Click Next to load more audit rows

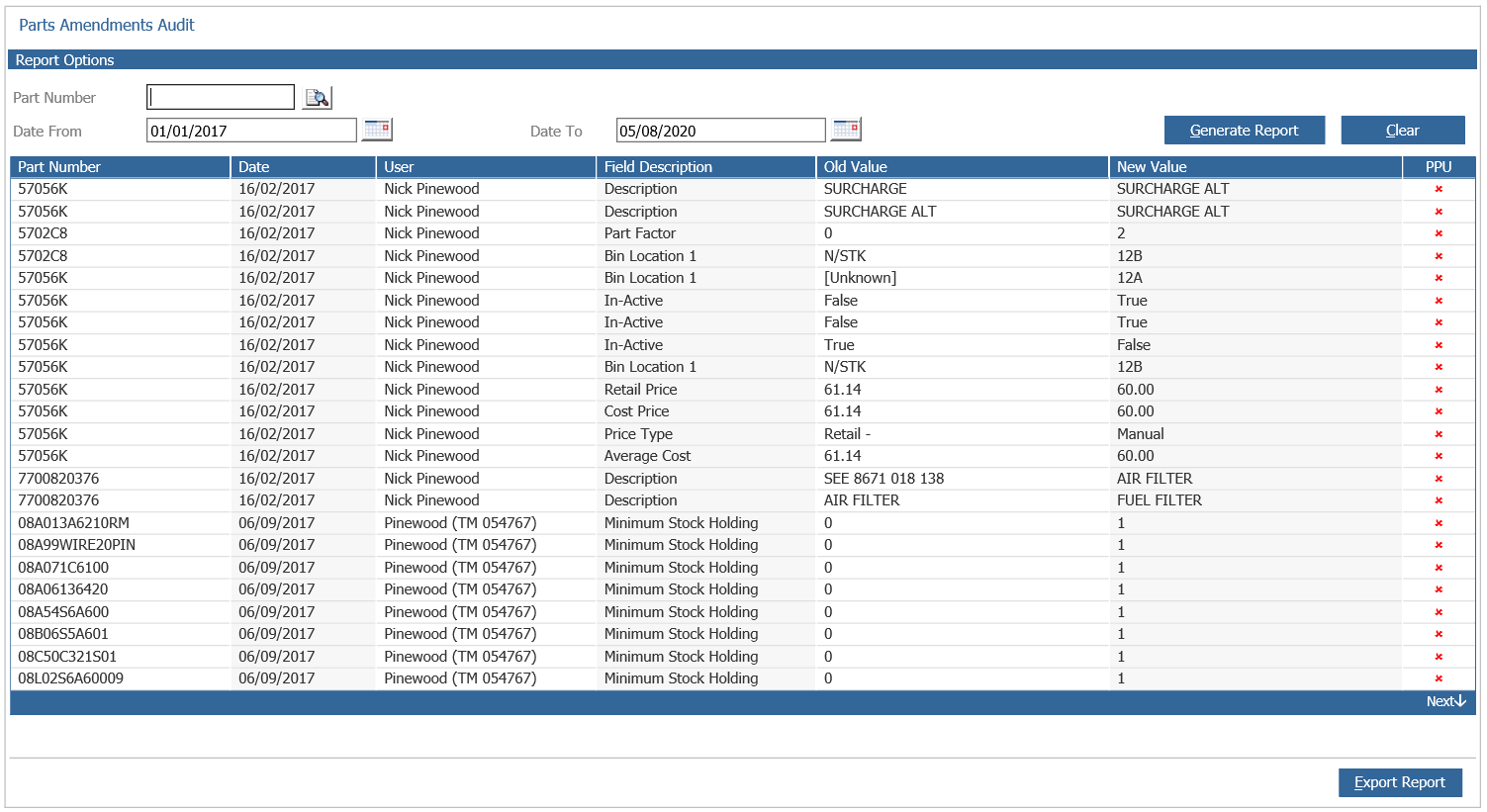(x=1444, y=700)
